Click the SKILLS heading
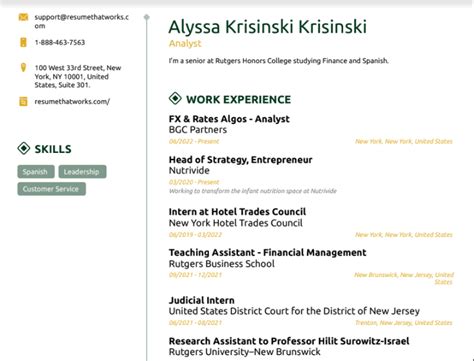The height and width of the screenshot is (361, 474). [53, 149]
